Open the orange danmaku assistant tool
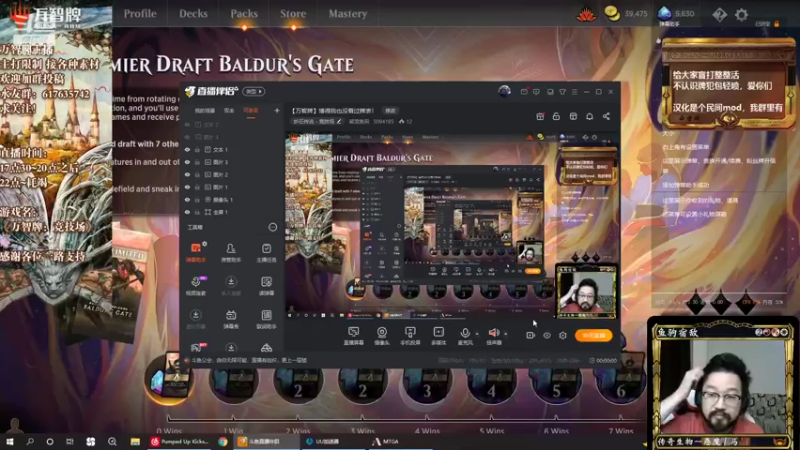 click(196, 253)
